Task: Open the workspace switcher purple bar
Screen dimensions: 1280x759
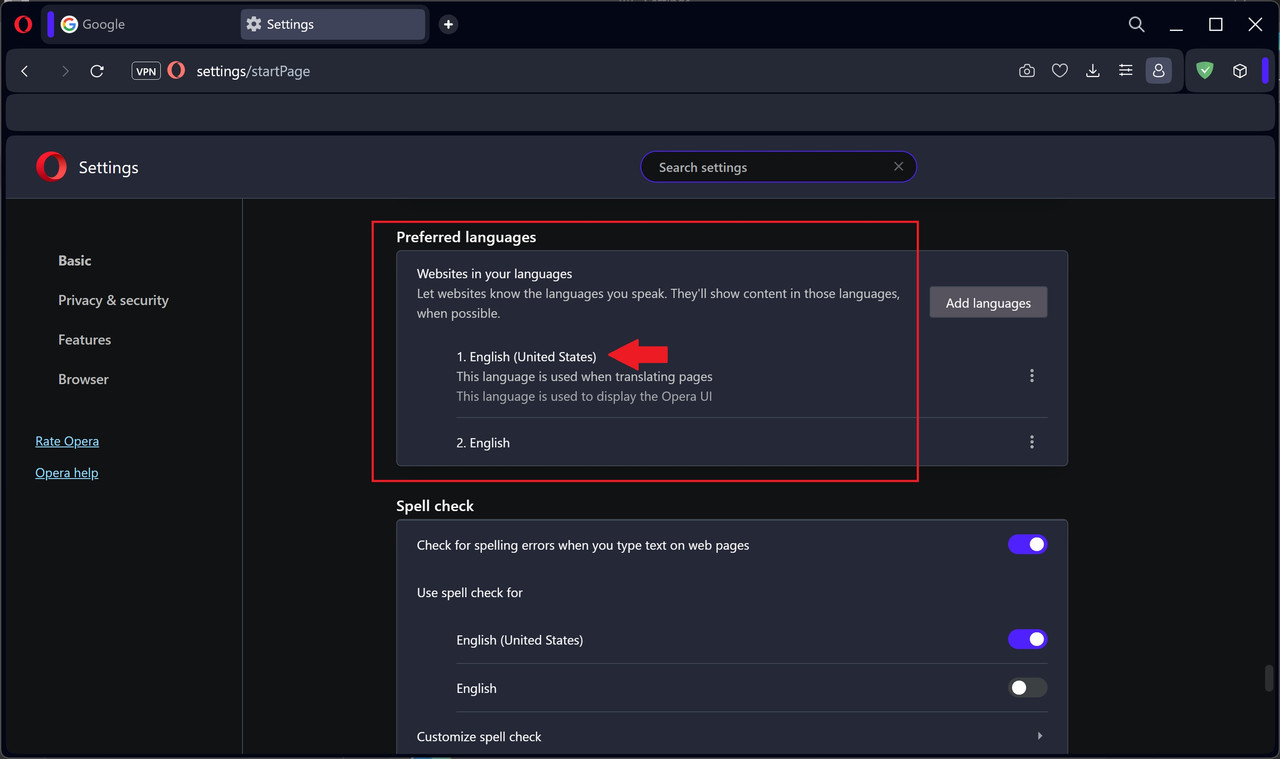Action: coord(51,24)
